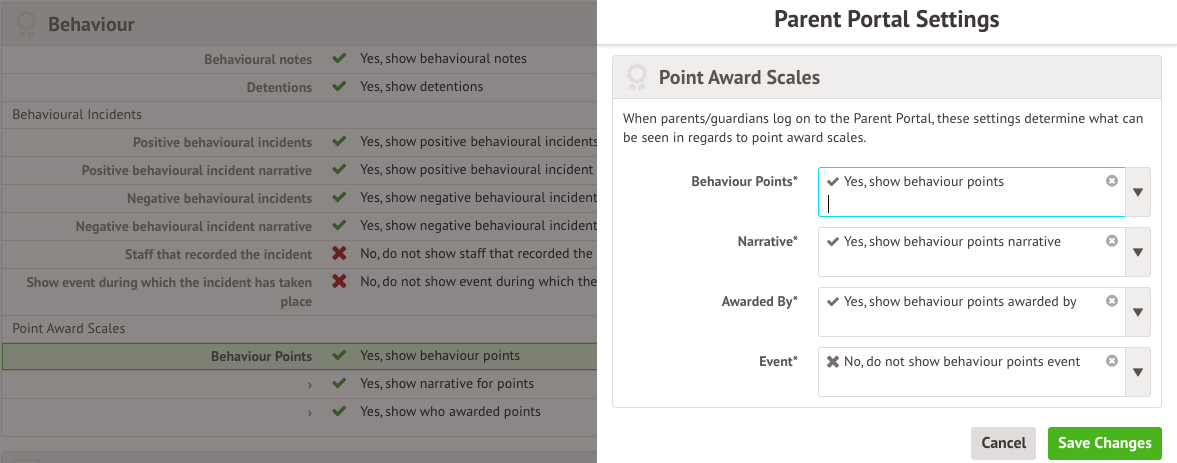Screen dimensions: 1177x463
Task: Remove the Event field selection
Action: coord(1112,361)
